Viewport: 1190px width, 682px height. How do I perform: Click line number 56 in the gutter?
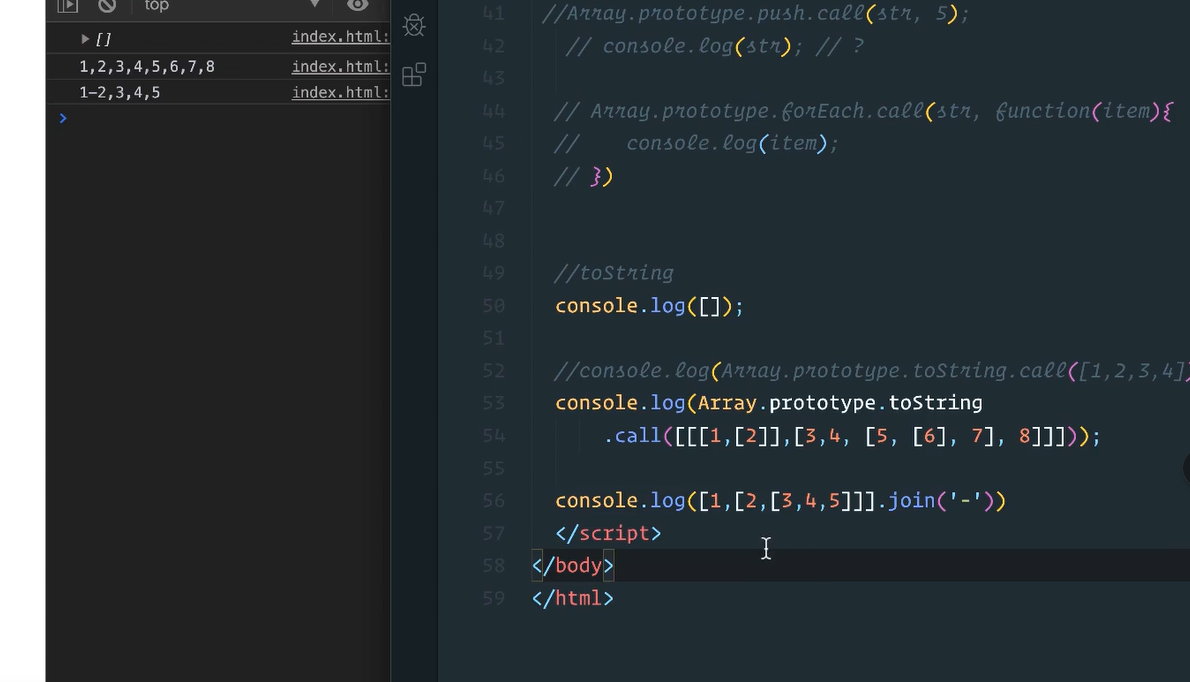(493, 501)
